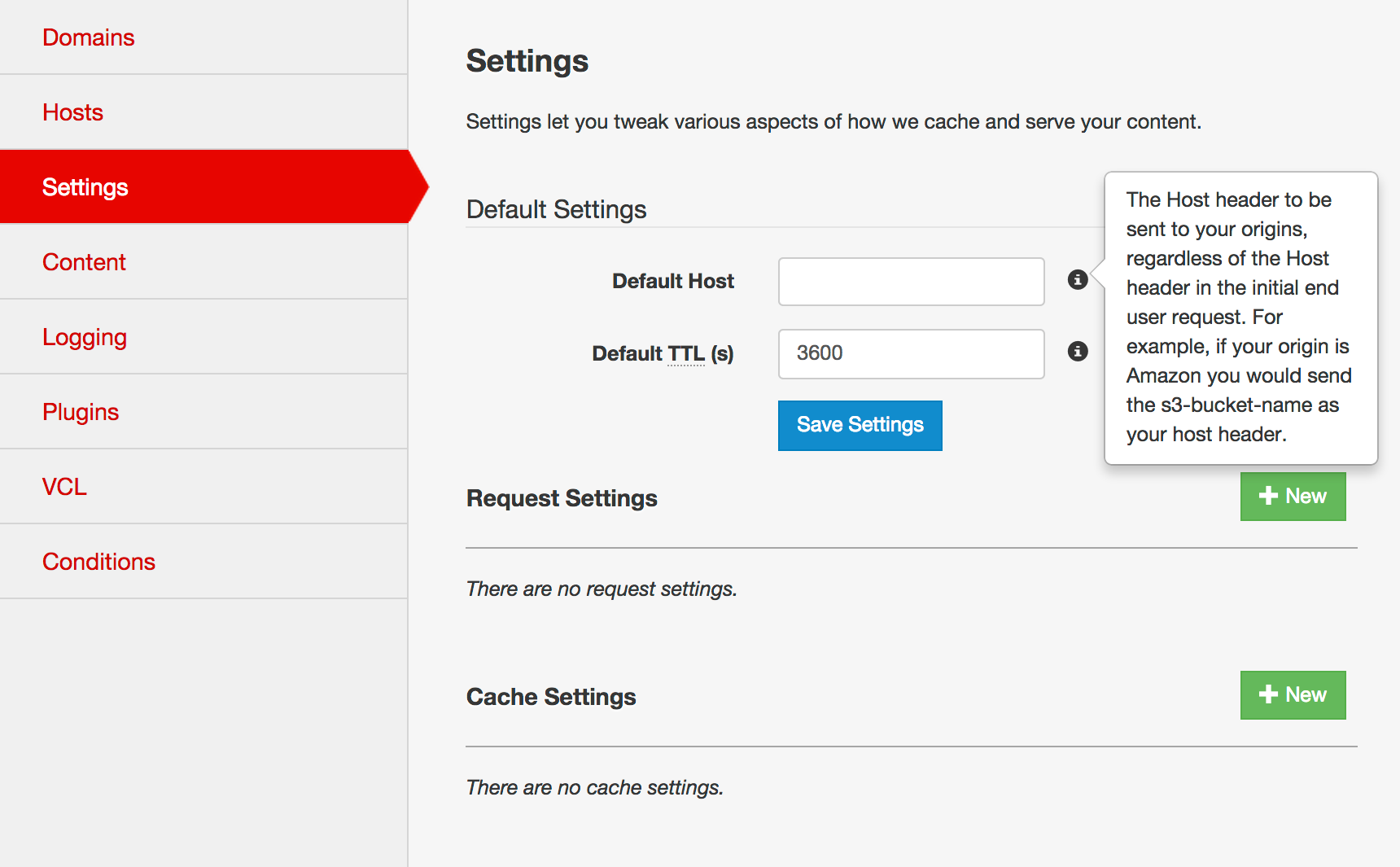Click inside the Default Host input field
This screenshot has width=1400, height=867.
[x=910, y=281]
